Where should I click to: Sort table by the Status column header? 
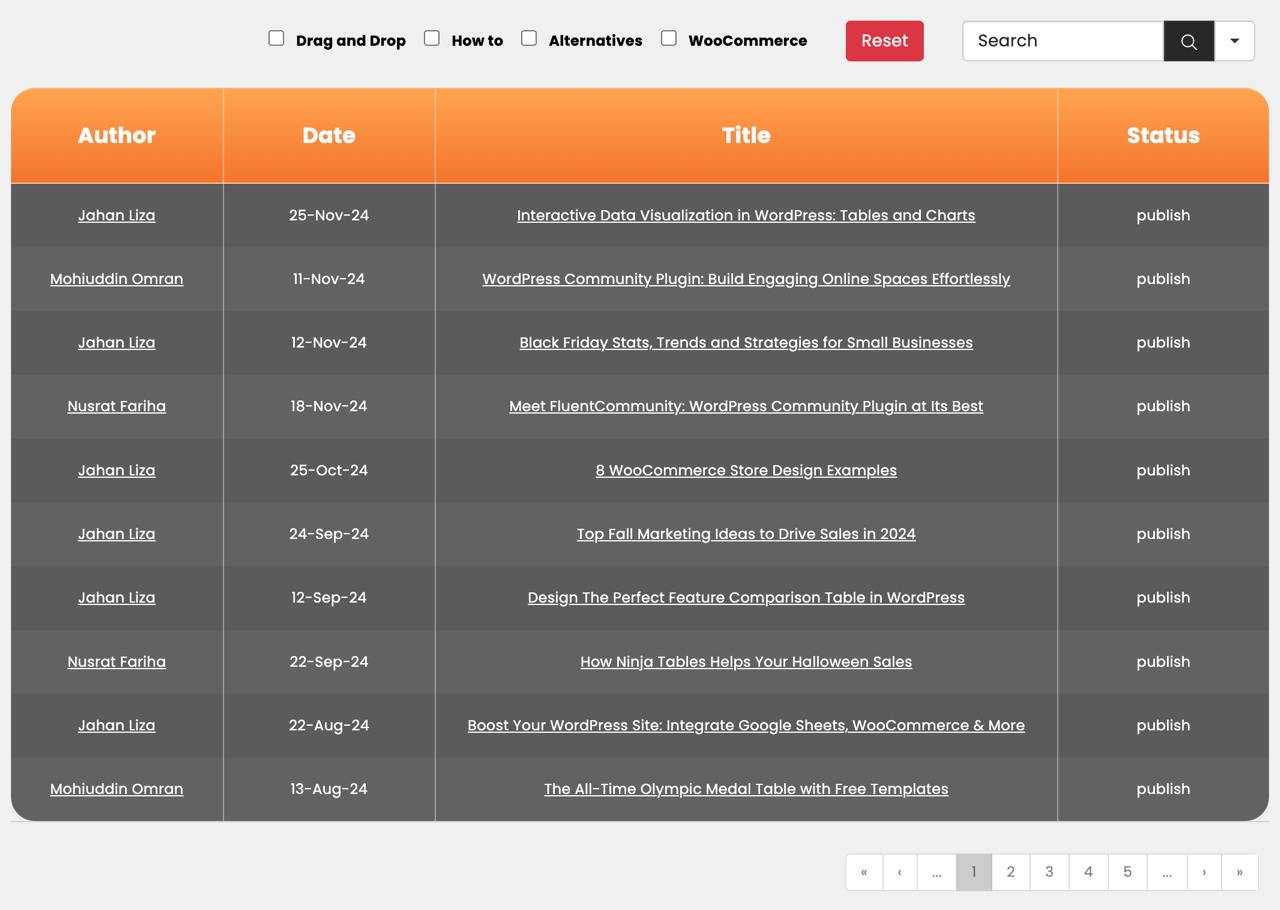pyautogui.click(x=1163, y=135)
